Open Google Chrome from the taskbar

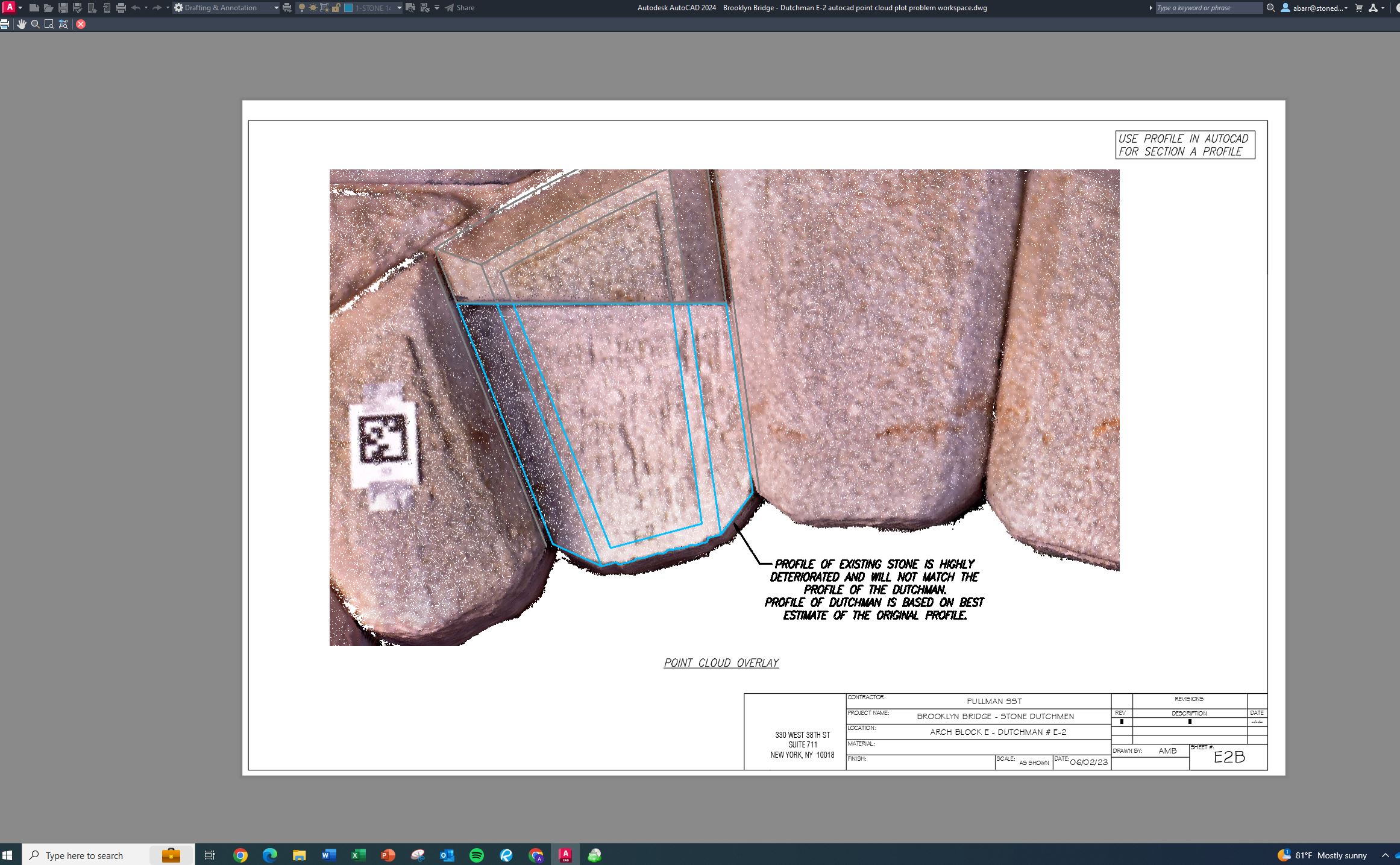coord(240,855)
